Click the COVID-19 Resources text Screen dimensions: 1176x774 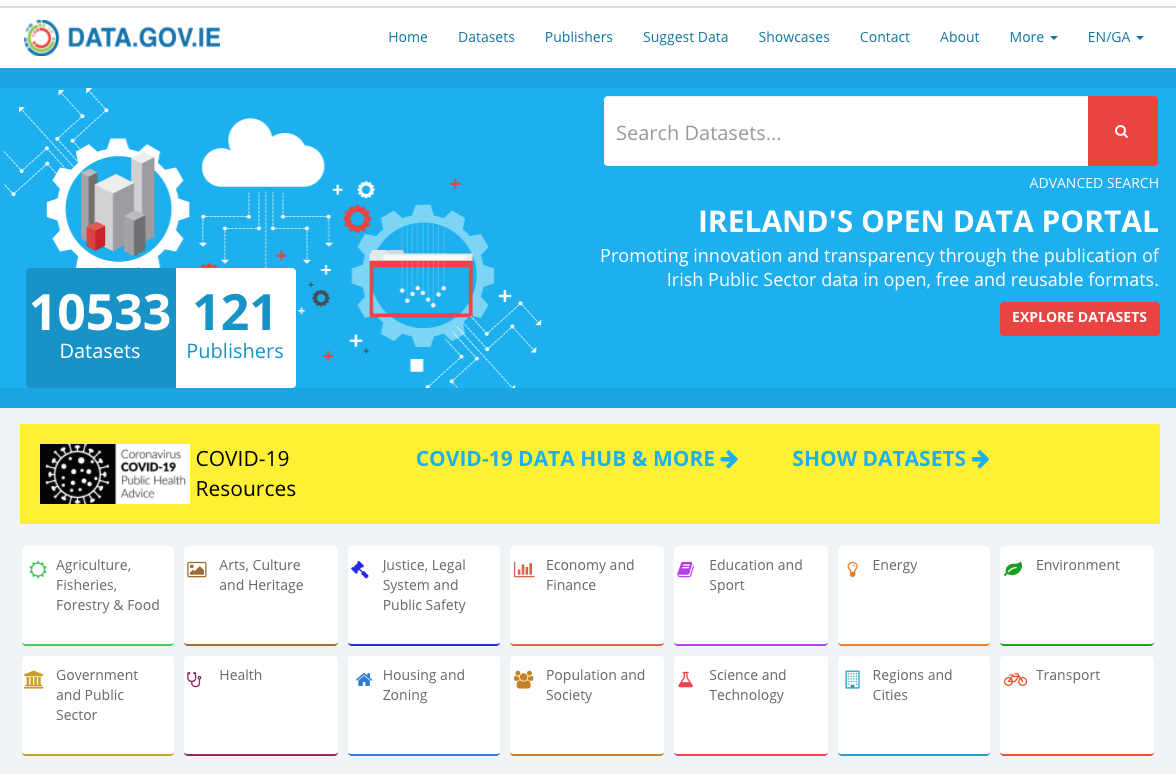[246, 474]
